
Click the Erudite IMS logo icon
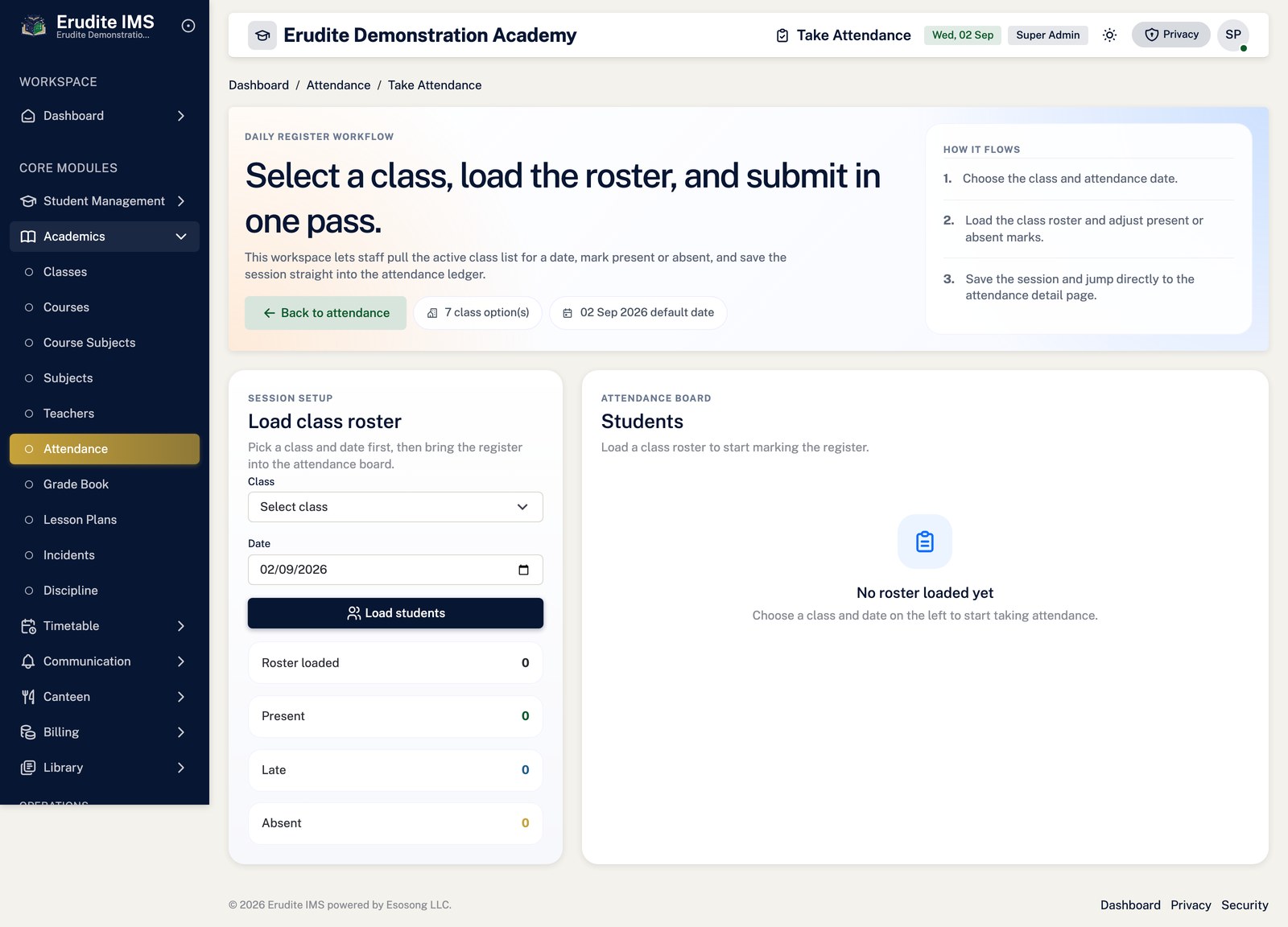(x=33, y=27)
